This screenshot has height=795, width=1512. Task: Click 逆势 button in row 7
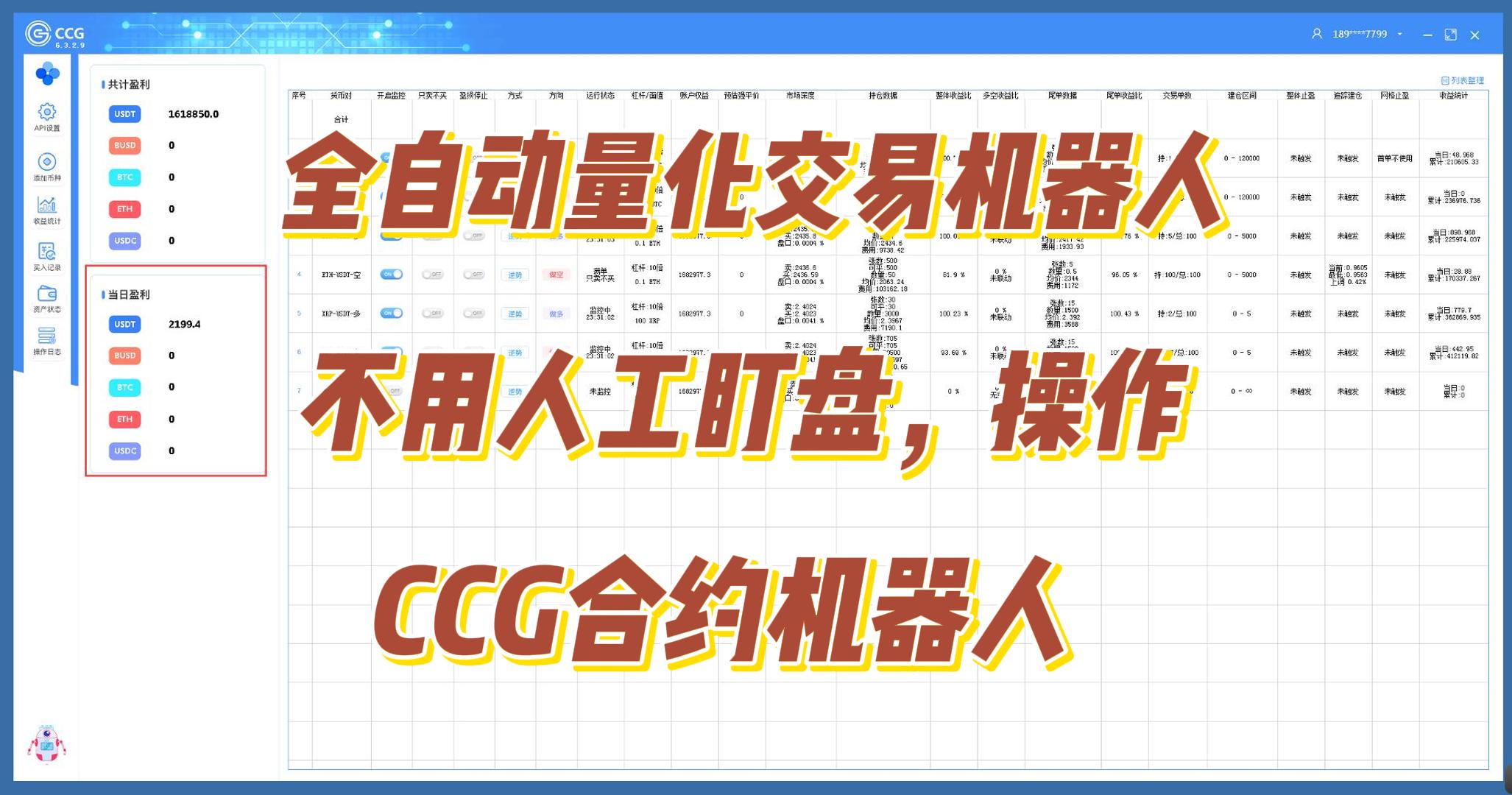515,392
